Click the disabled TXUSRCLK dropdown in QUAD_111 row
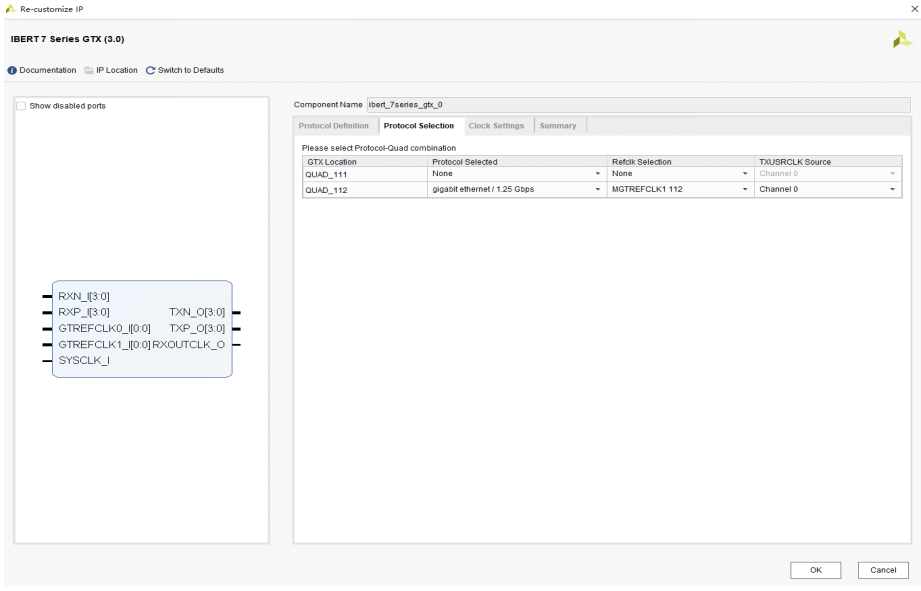The image size is (921, 591). point(828,174)
